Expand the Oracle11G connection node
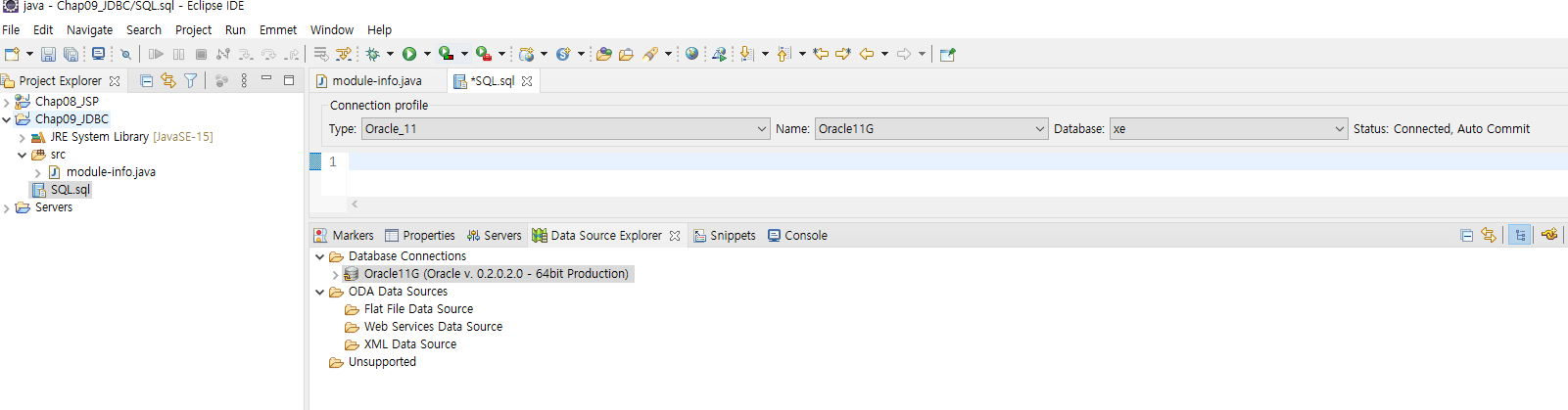 click(x=335, y=275)
